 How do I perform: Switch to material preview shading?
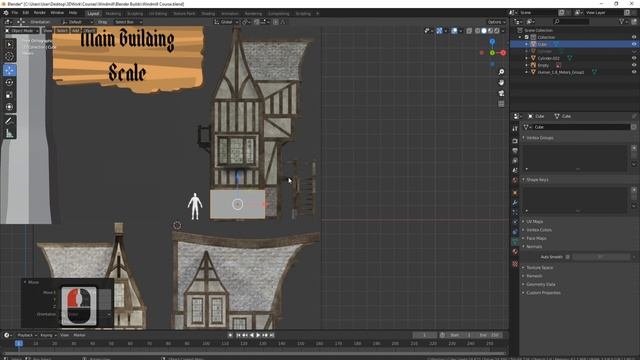pos(490,31)
